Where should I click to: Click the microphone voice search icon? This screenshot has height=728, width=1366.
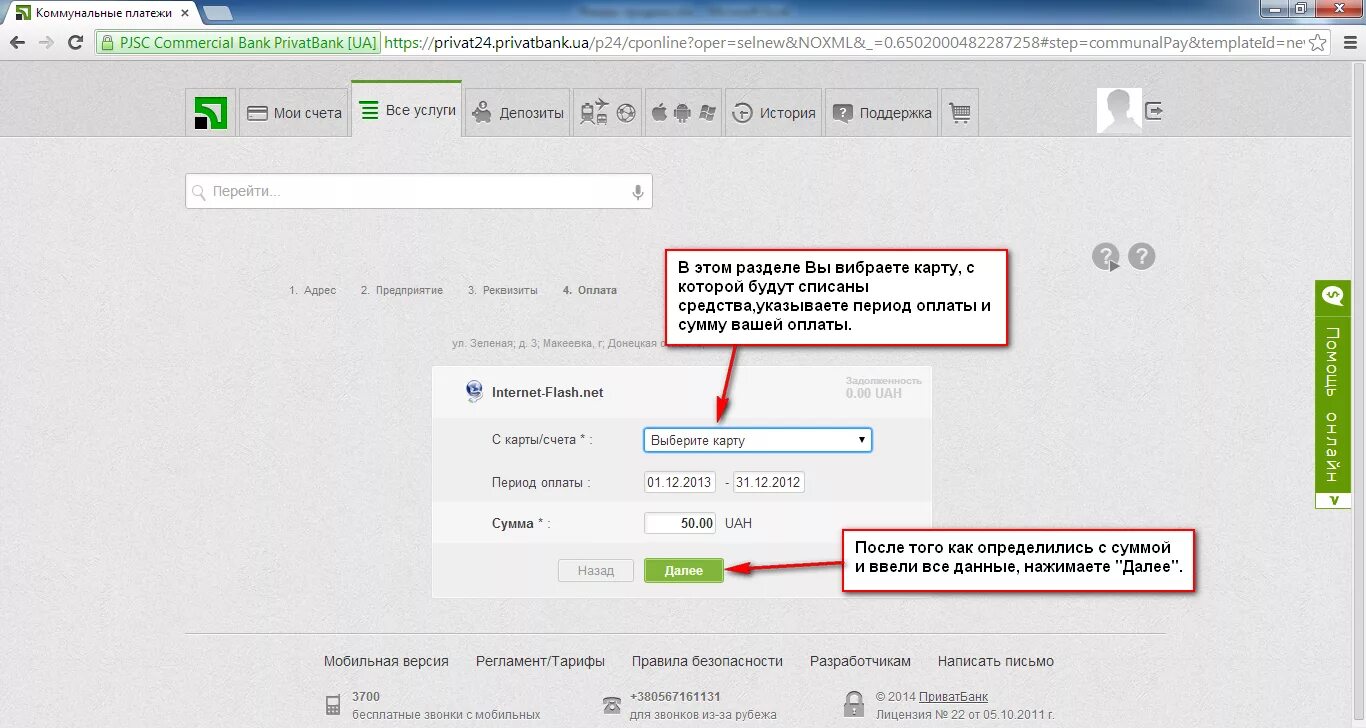638,192
